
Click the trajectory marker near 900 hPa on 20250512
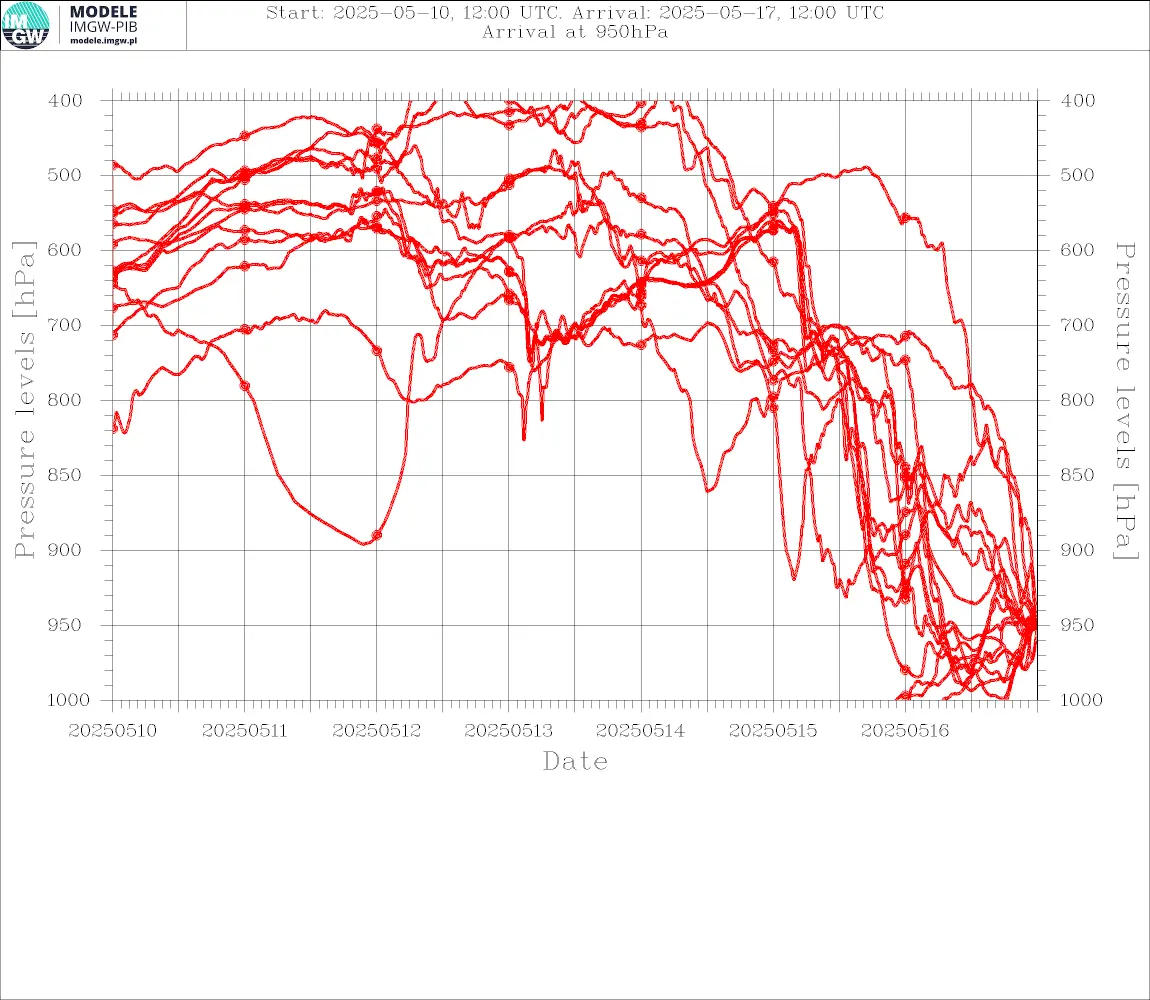377,536
